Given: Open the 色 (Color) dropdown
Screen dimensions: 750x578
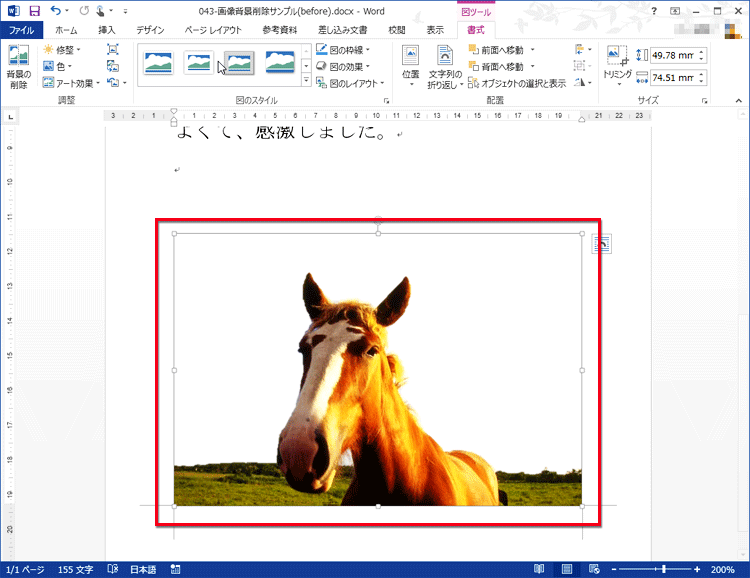Looking at the screenshot, I should 57,66.
